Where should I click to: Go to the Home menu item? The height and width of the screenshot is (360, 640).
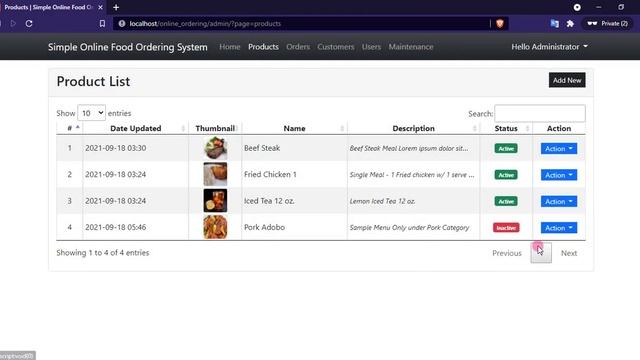(x=229, y=47)
